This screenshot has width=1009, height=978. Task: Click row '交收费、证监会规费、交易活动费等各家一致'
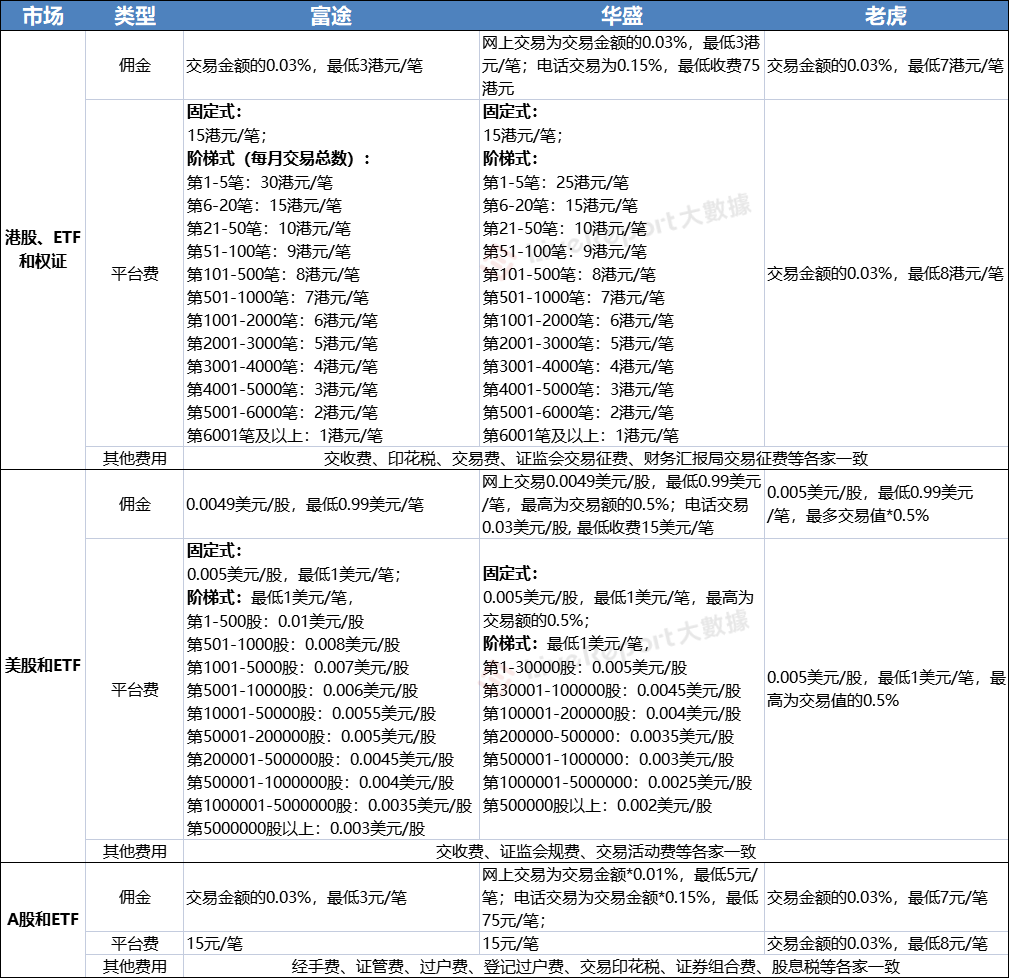tap(596, 851)
